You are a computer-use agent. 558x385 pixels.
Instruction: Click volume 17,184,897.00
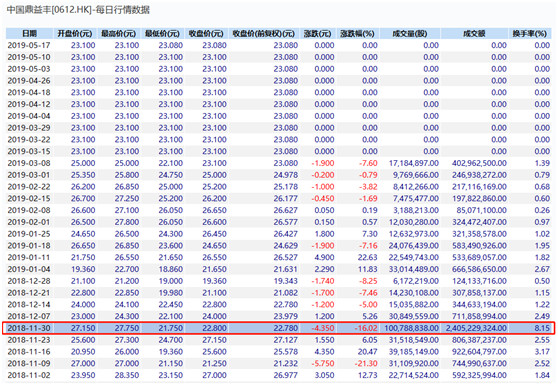(414, 163)
